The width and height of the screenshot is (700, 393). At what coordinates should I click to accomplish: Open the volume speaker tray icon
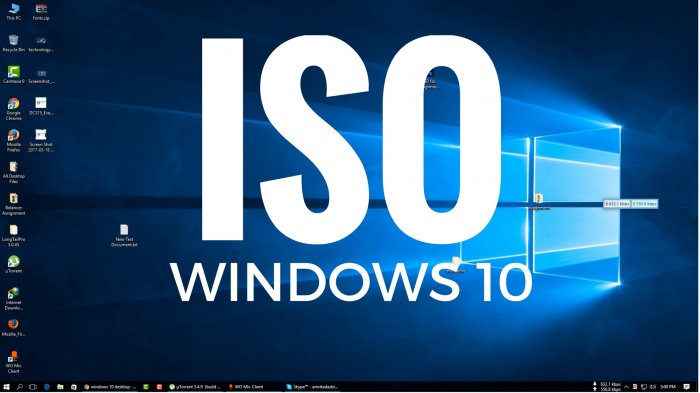point(653,387)
